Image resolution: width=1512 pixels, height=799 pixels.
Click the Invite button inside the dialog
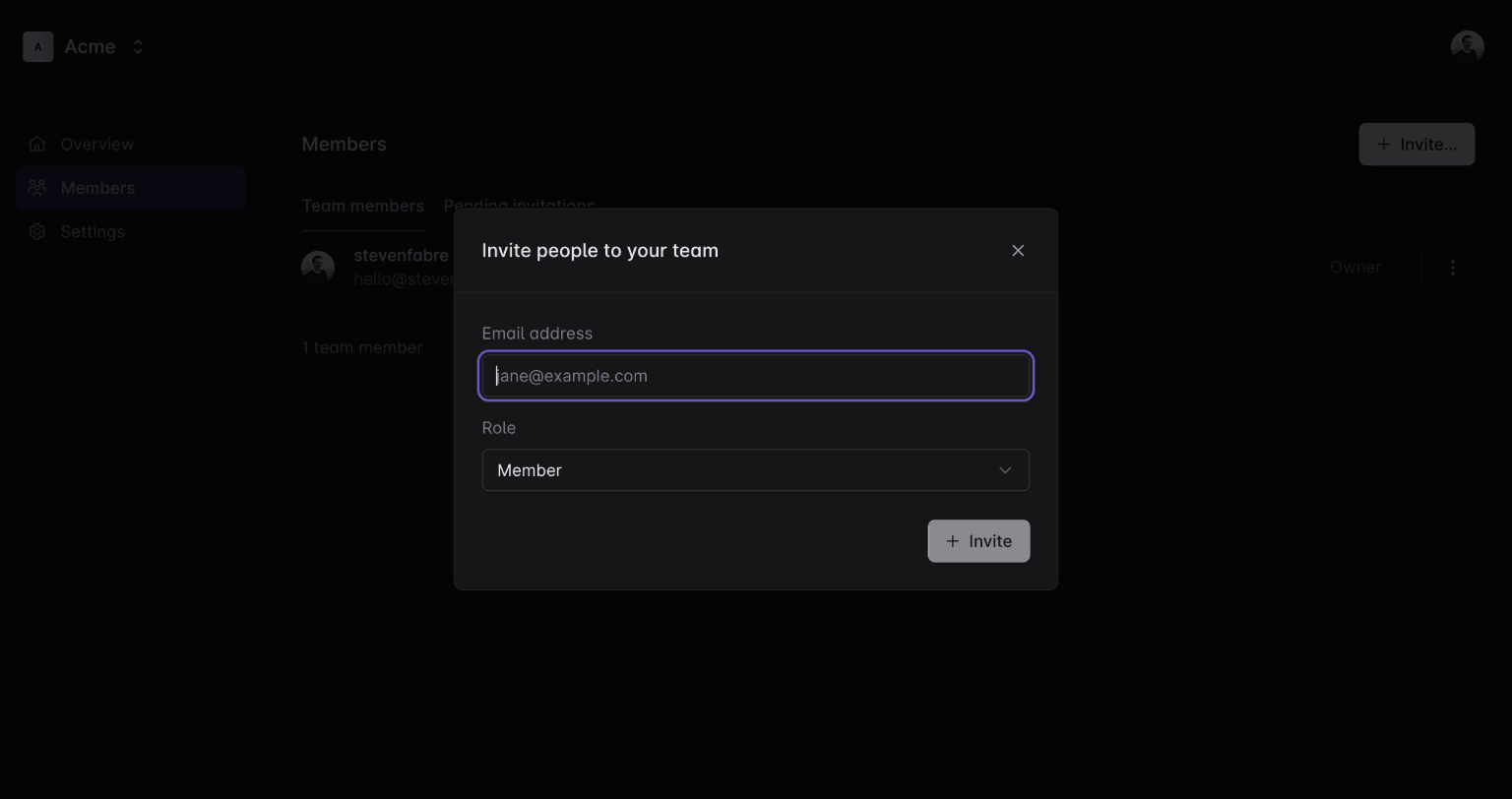[978, 541]
